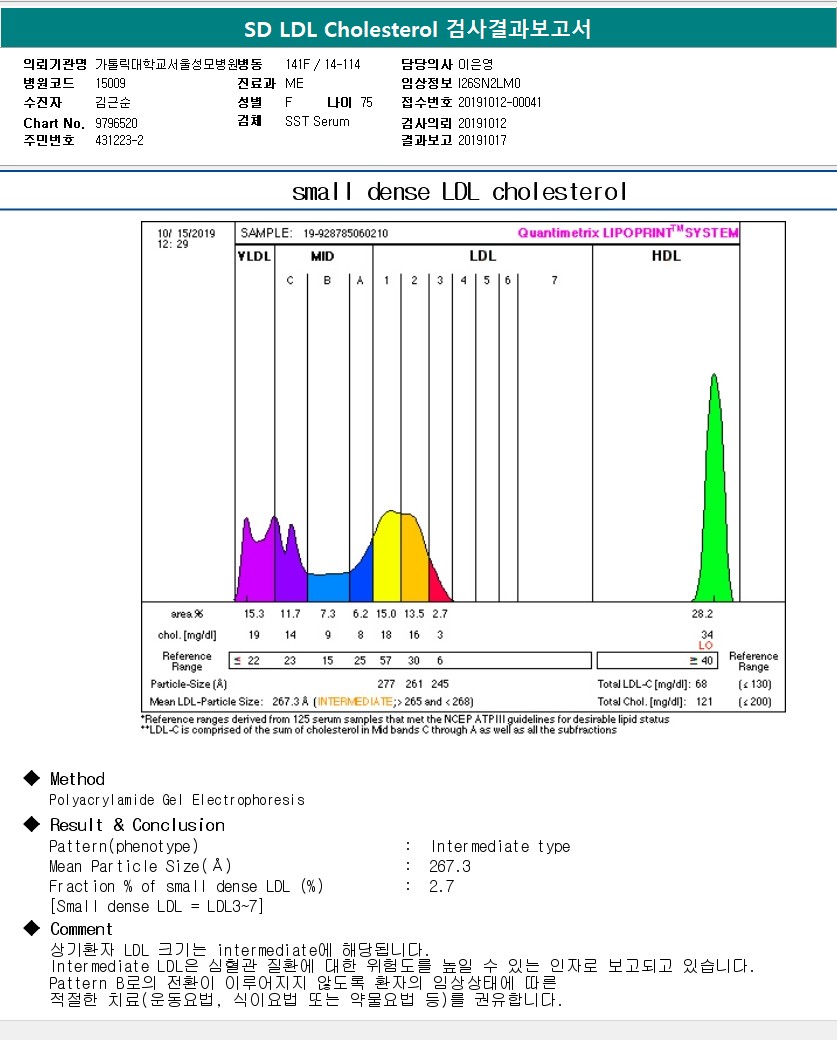
Task: Click the Total Chol. value 121
Action: (704, 702)
